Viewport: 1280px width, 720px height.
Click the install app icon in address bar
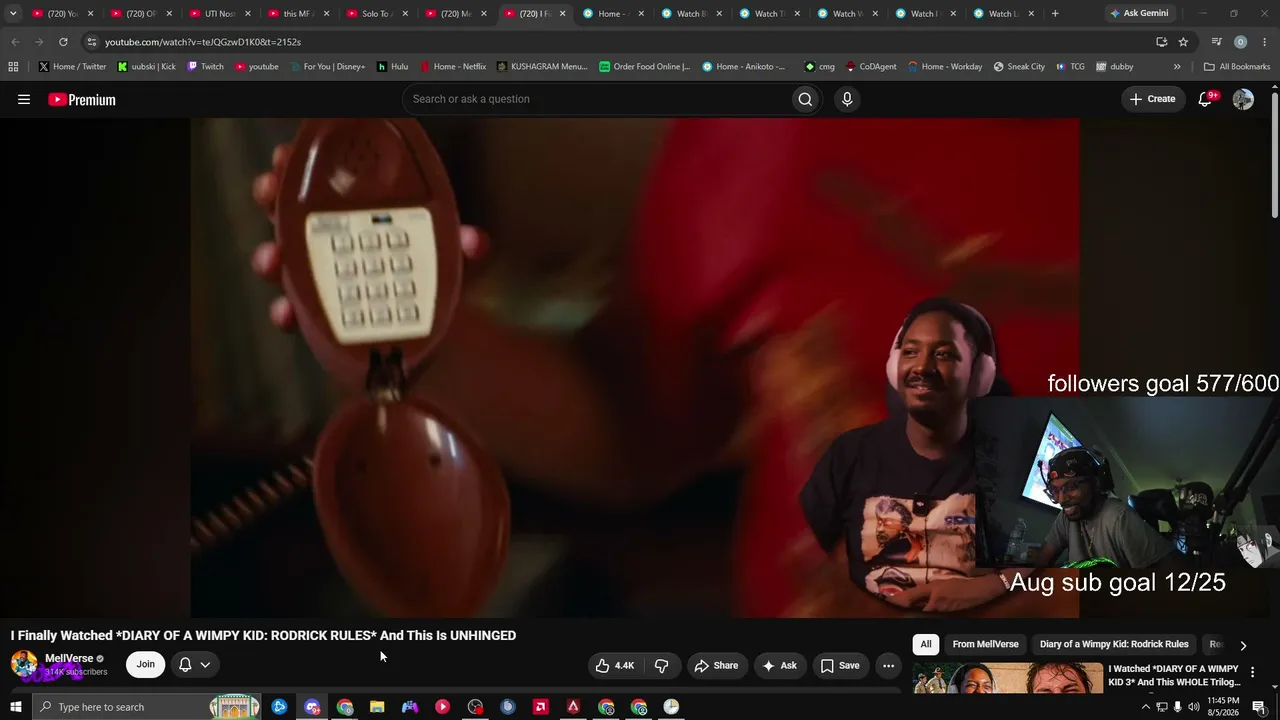tap(1161, 42)
